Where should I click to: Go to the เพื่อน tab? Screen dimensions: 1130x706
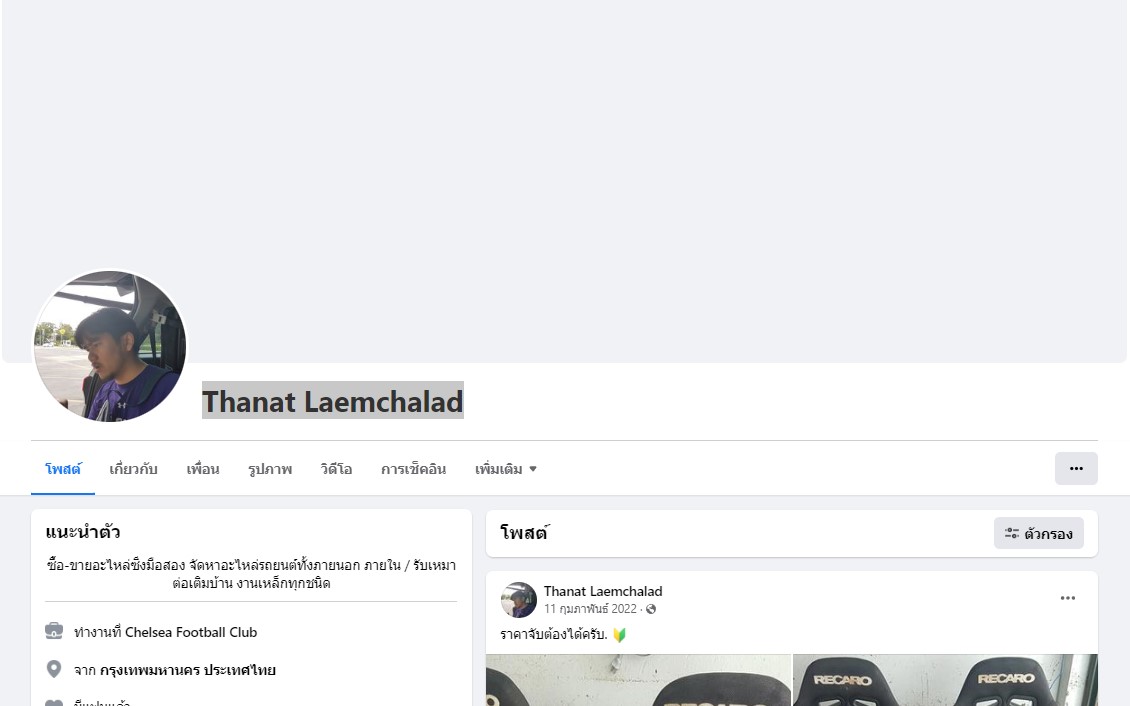[x=203, y=469]
